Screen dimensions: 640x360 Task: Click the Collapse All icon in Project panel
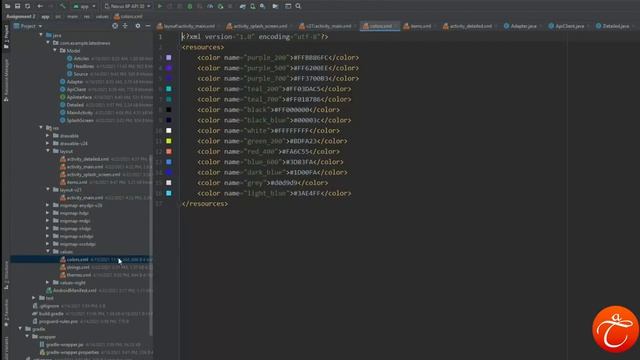125,26
